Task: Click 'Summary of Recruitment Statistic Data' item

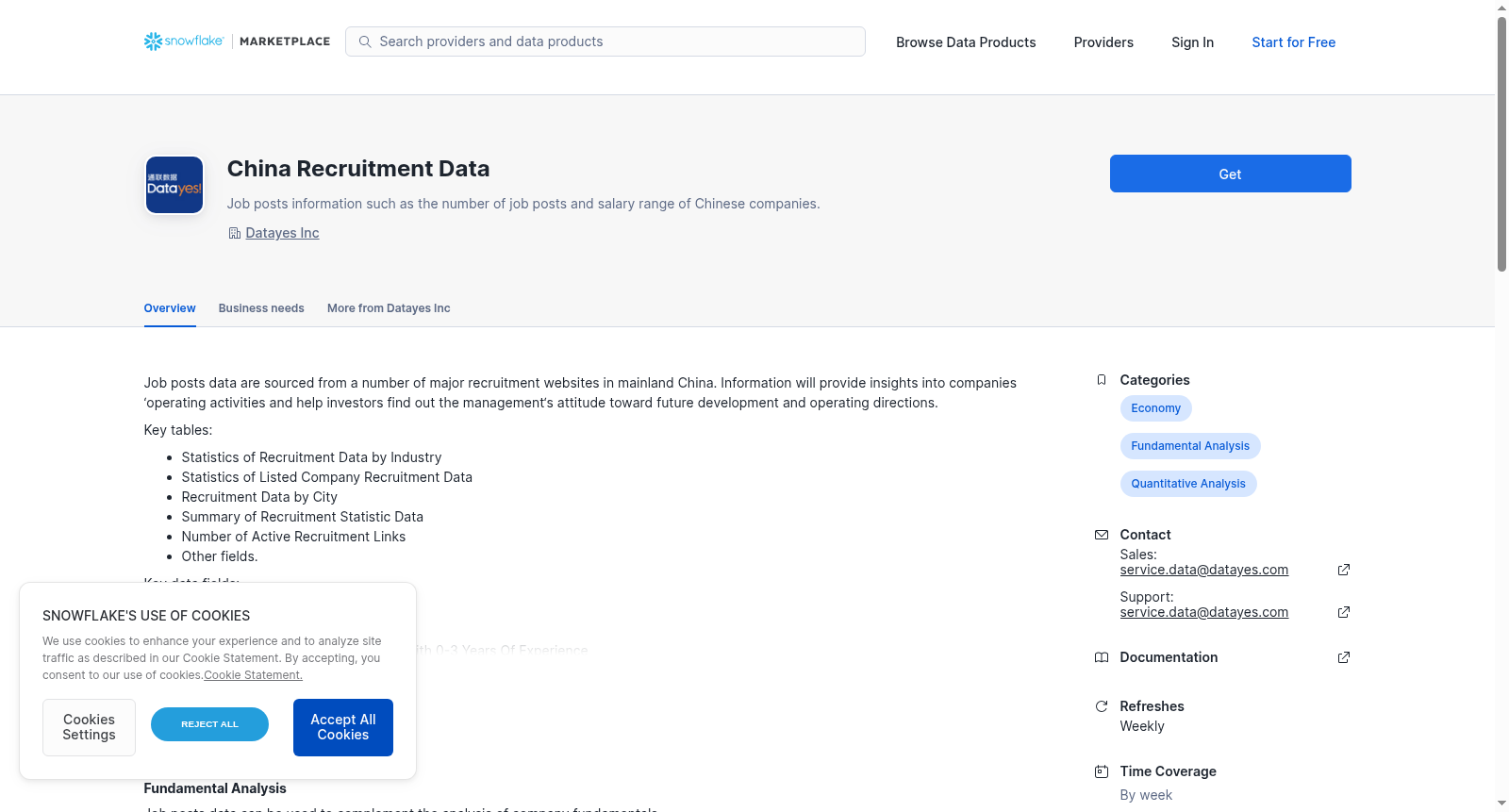Action: (x=302, y=517)
